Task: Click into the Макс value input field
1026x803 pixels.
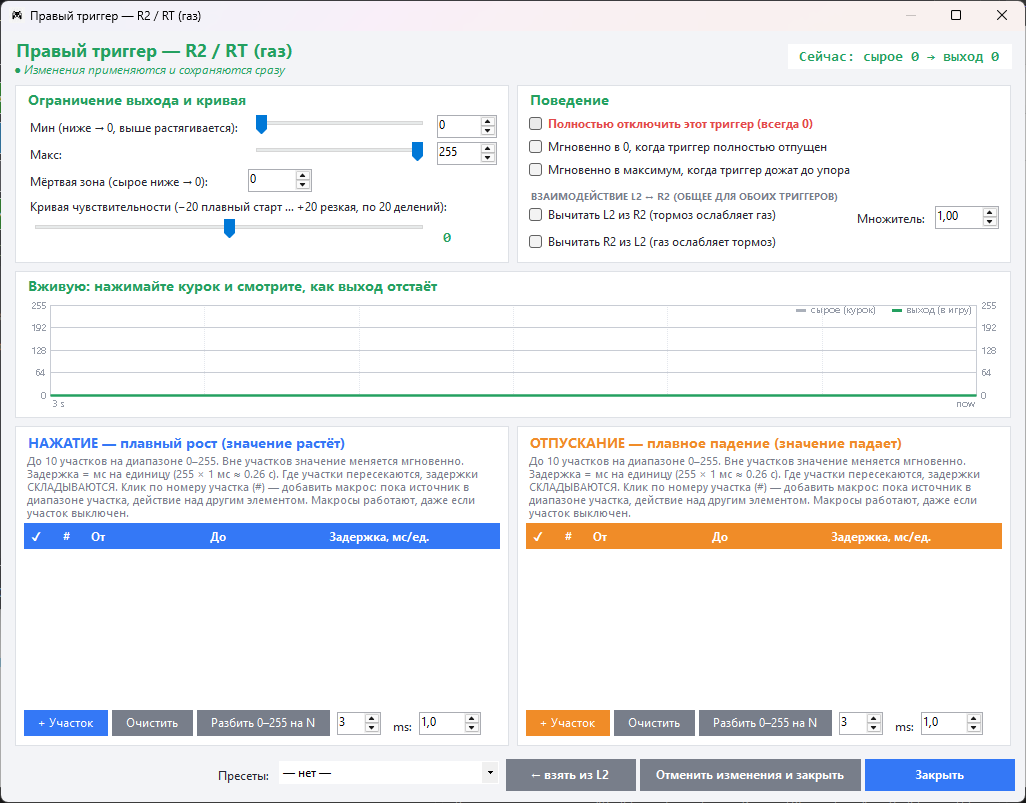Action: 459,152
